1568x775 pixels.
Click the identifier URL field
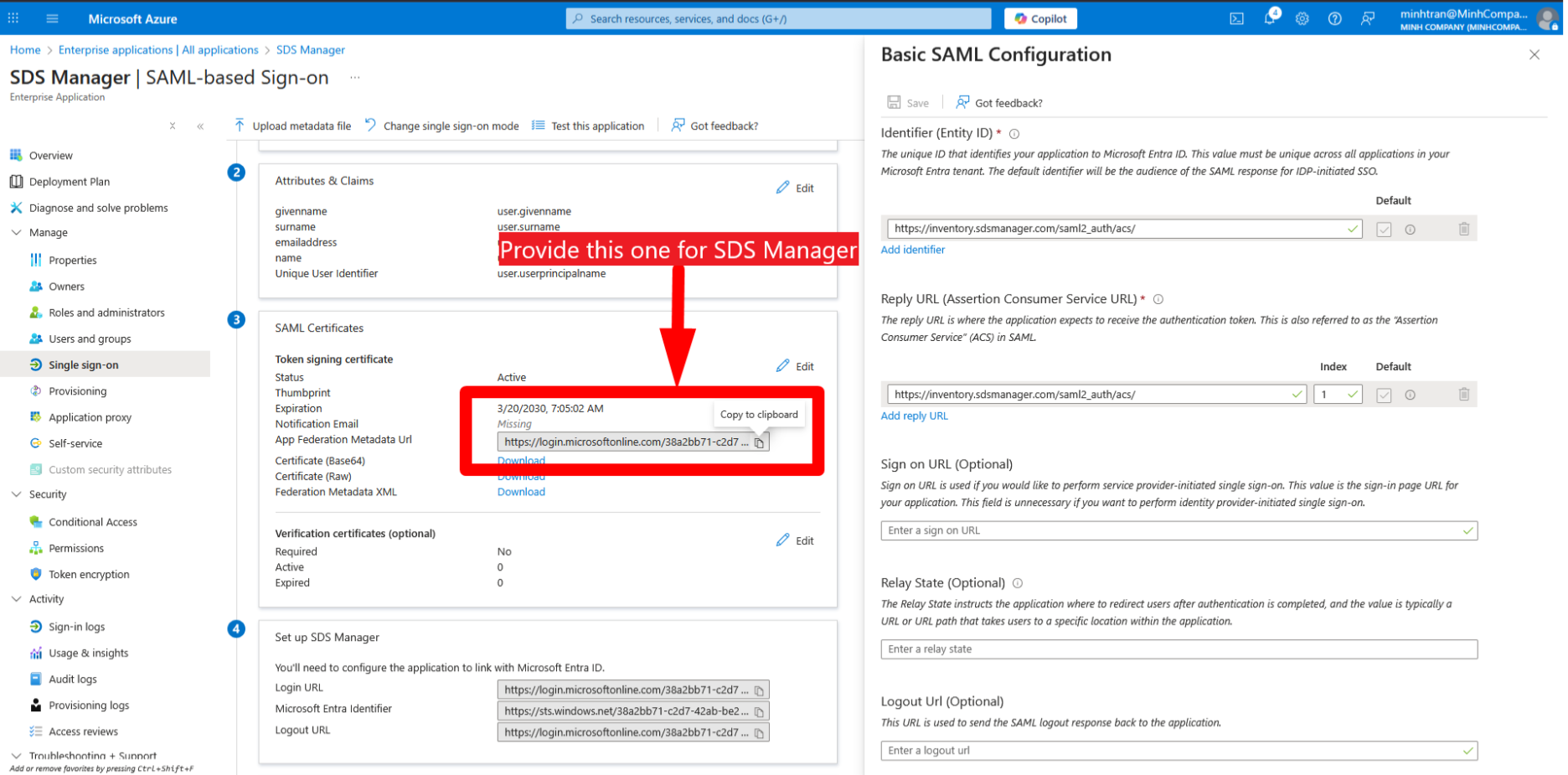pos(1125,229)
